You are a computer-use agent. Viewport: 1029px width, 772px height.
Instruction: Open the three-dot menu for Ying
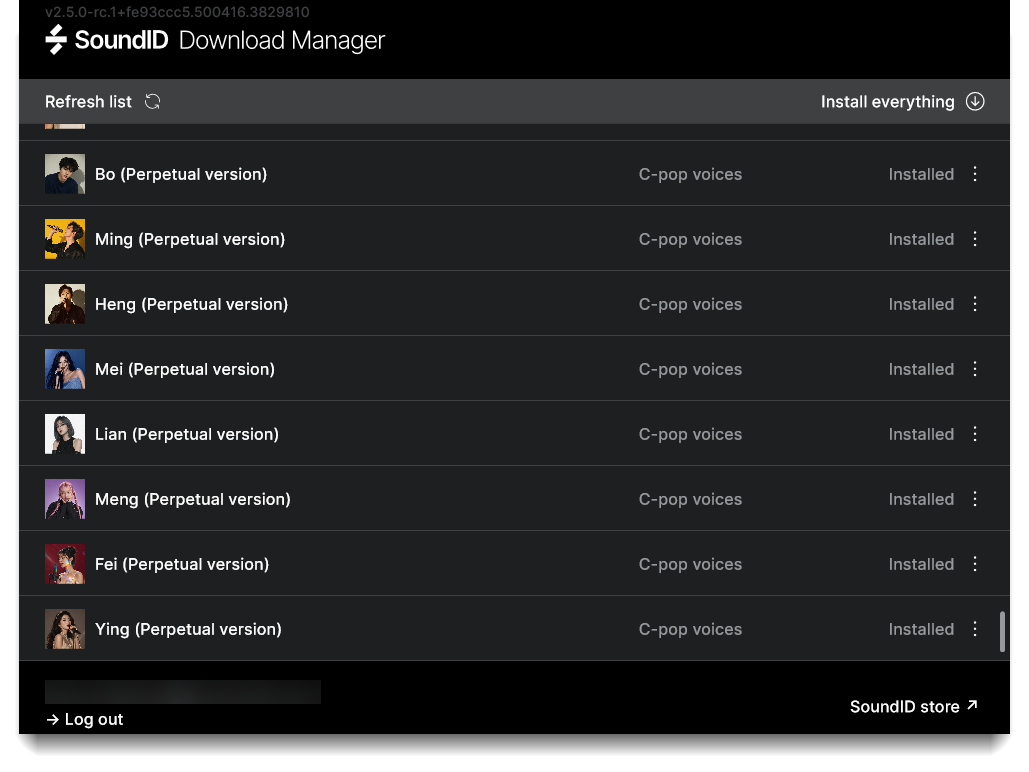(975, 629)
